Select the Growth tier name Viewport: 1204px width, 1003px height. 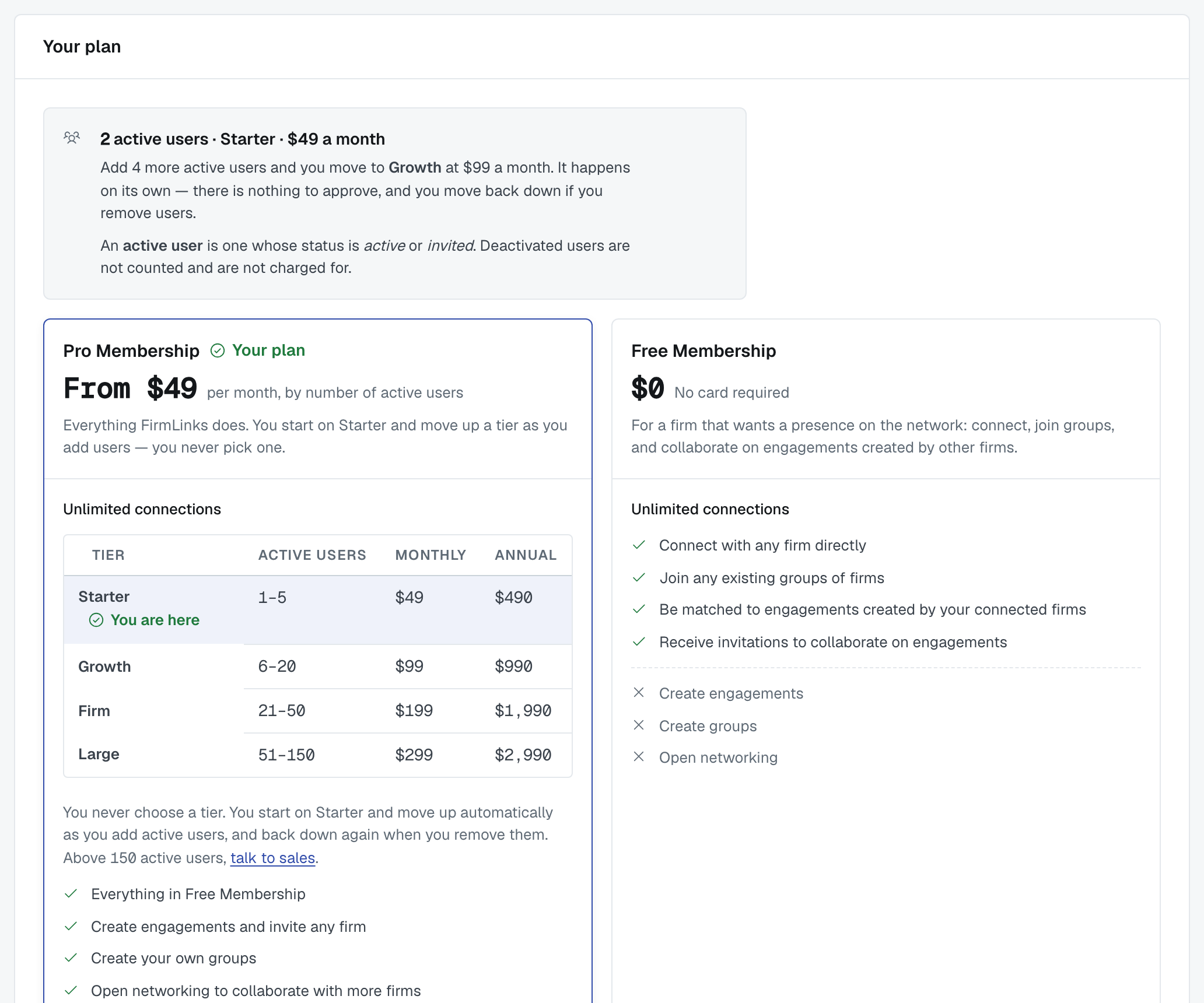(x=104, y=667)
